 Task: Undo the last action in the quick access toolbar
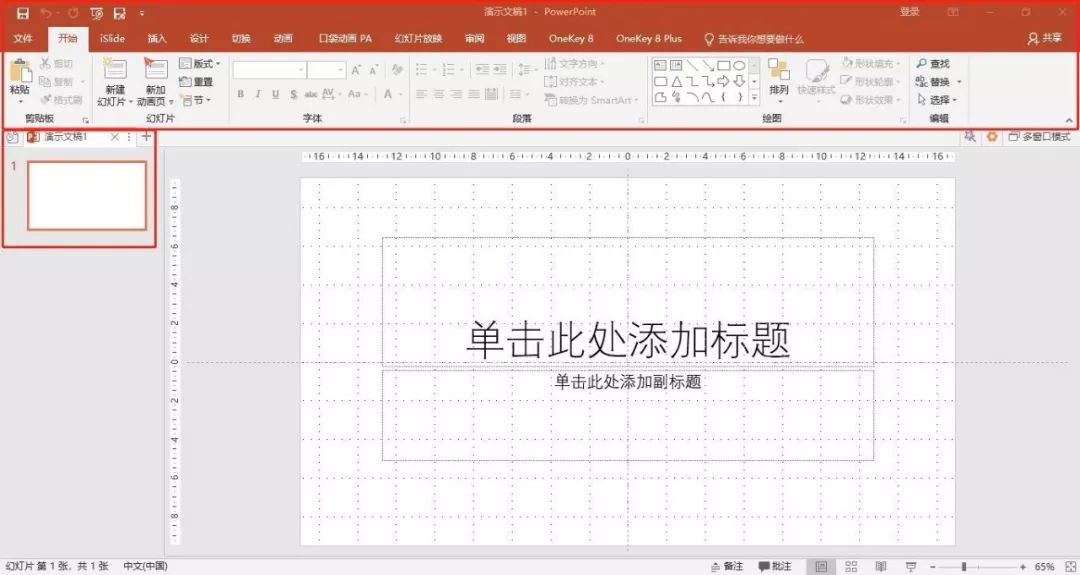(46, 13)
